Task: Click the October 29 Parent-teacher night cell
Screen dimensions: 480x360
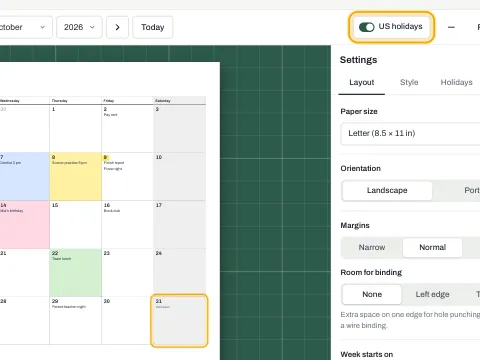Action: (76, 320)
